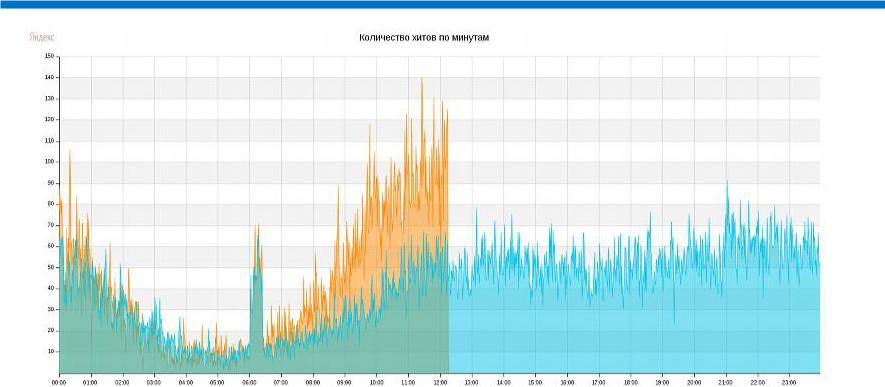Click the 07:00 time label on the x-axis
885x387 pixels.
coord(281,382)
